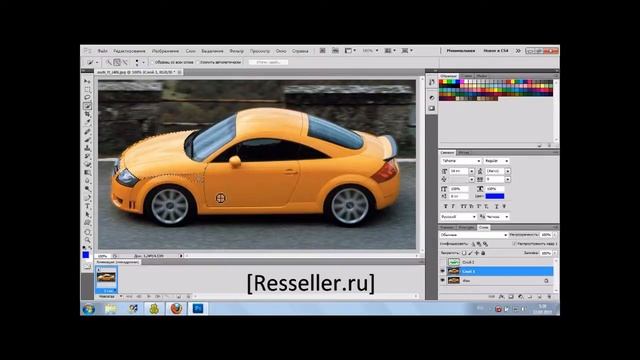The width and height of the screenshot is (640, 360).
Task: Select the Quick Selection tool
Action: tap(87, 106)
